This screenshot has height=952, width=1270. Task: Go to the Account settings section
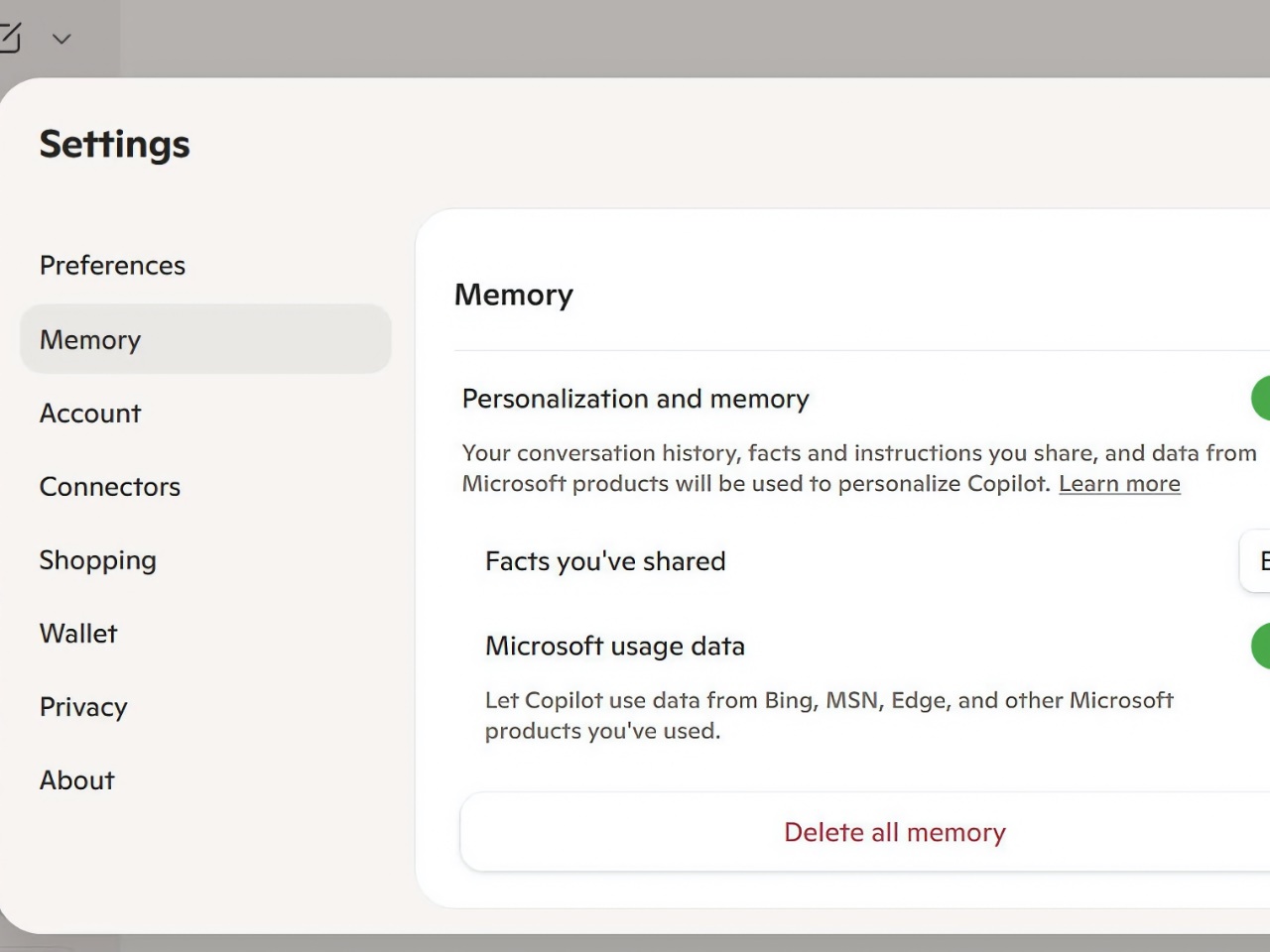(x=90, y=414)
